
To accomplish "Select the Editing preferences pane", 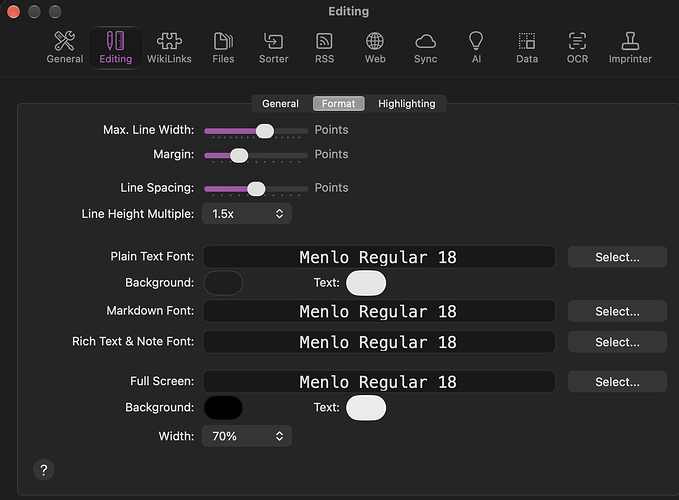I will click(116, 48).
